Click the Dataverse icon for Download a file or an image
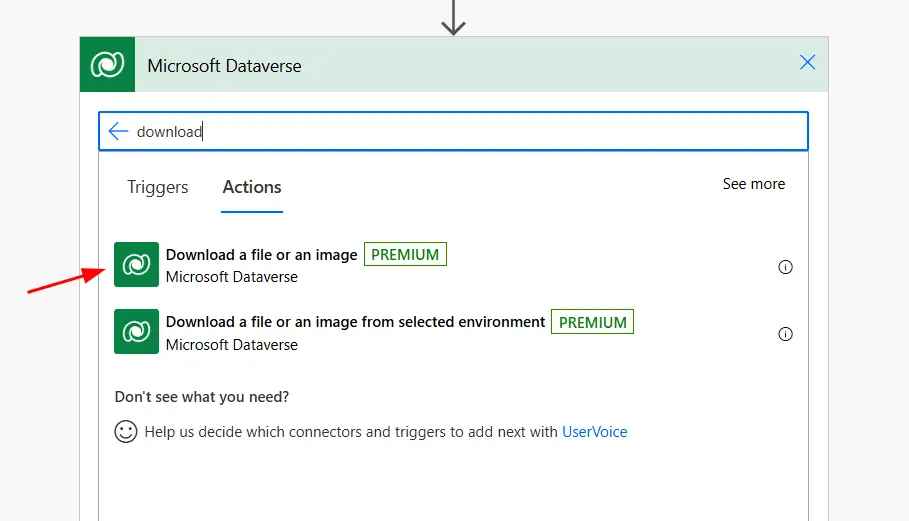The image size is (909, 521). click(x=136, y=264)
